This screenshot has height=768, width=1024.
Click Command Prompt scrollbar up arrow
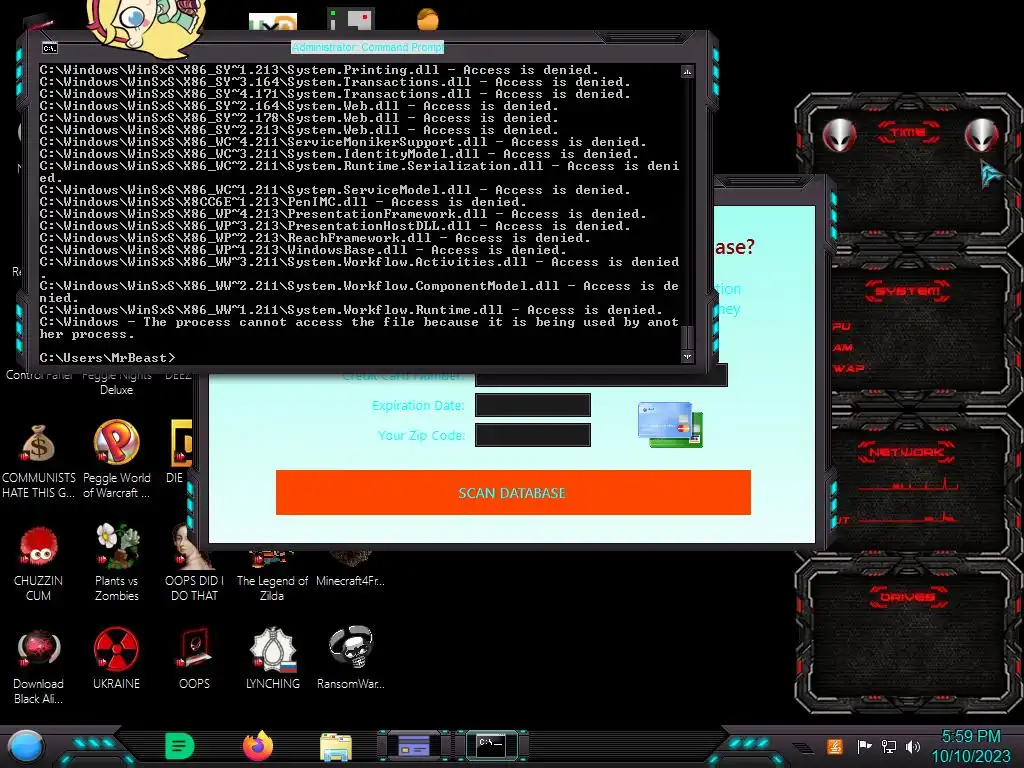pyautogui.click(x=687, y=71)
